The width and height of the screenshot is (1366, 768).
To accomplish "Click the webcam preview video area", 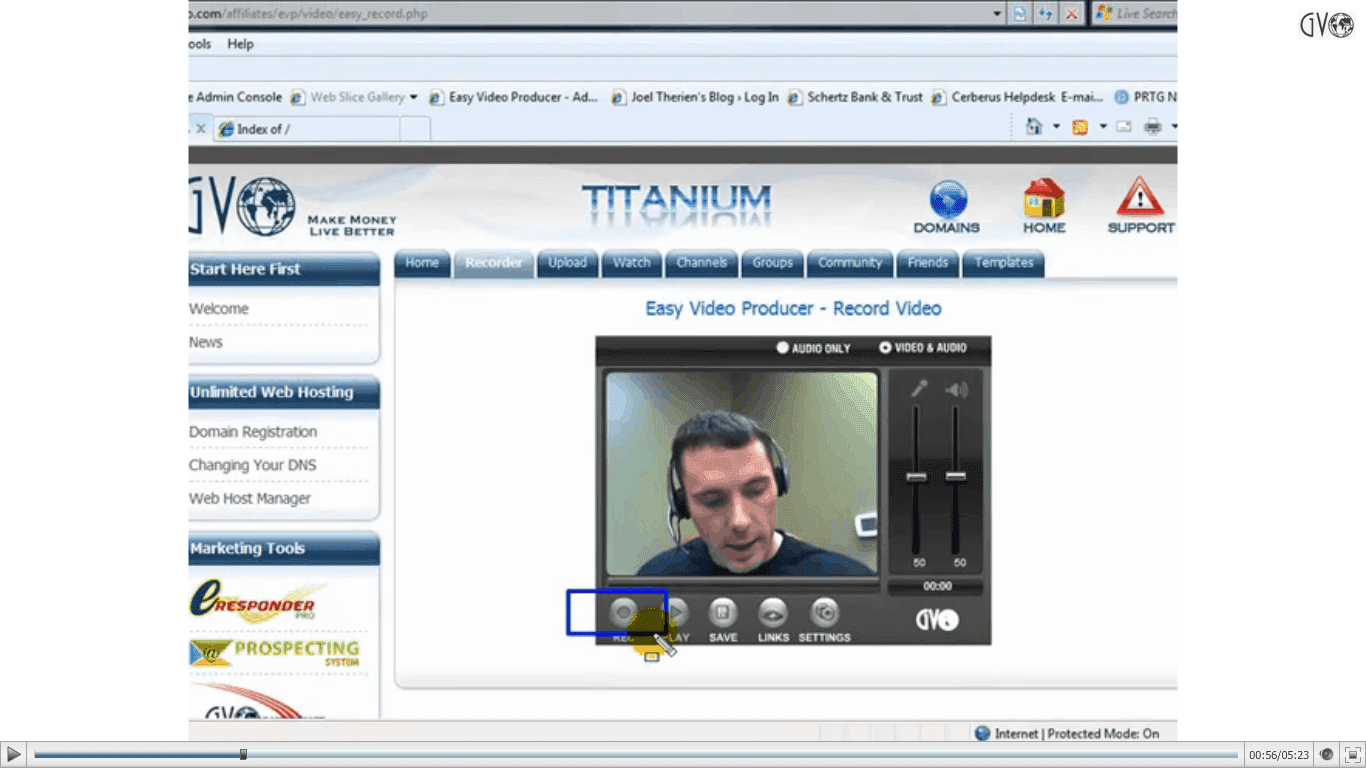I will click(742, 474).
